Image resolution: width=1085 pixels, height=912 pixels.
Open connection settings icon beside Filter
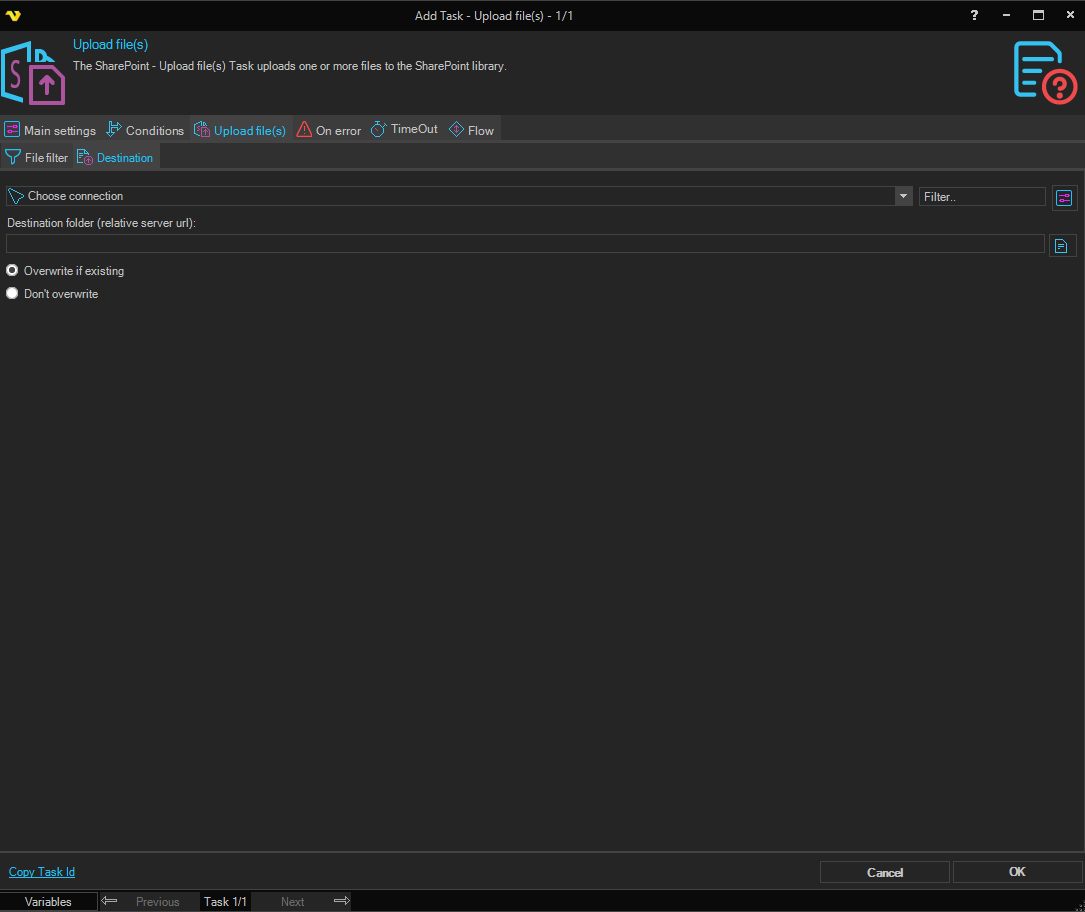pyautogui.click(x=1064, y=198)
